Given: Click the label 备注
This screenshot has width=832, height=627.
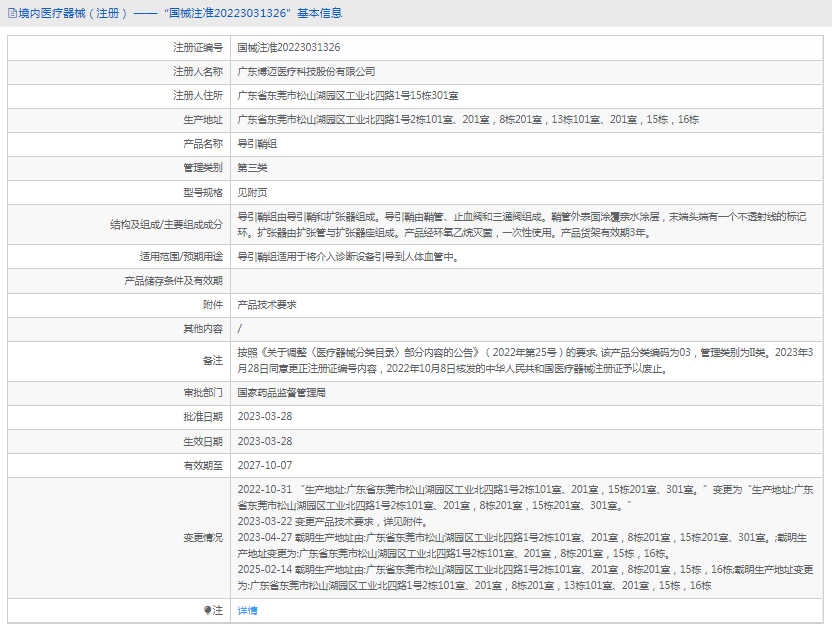Looking at the screenshot, I should [x=213, y=360].
